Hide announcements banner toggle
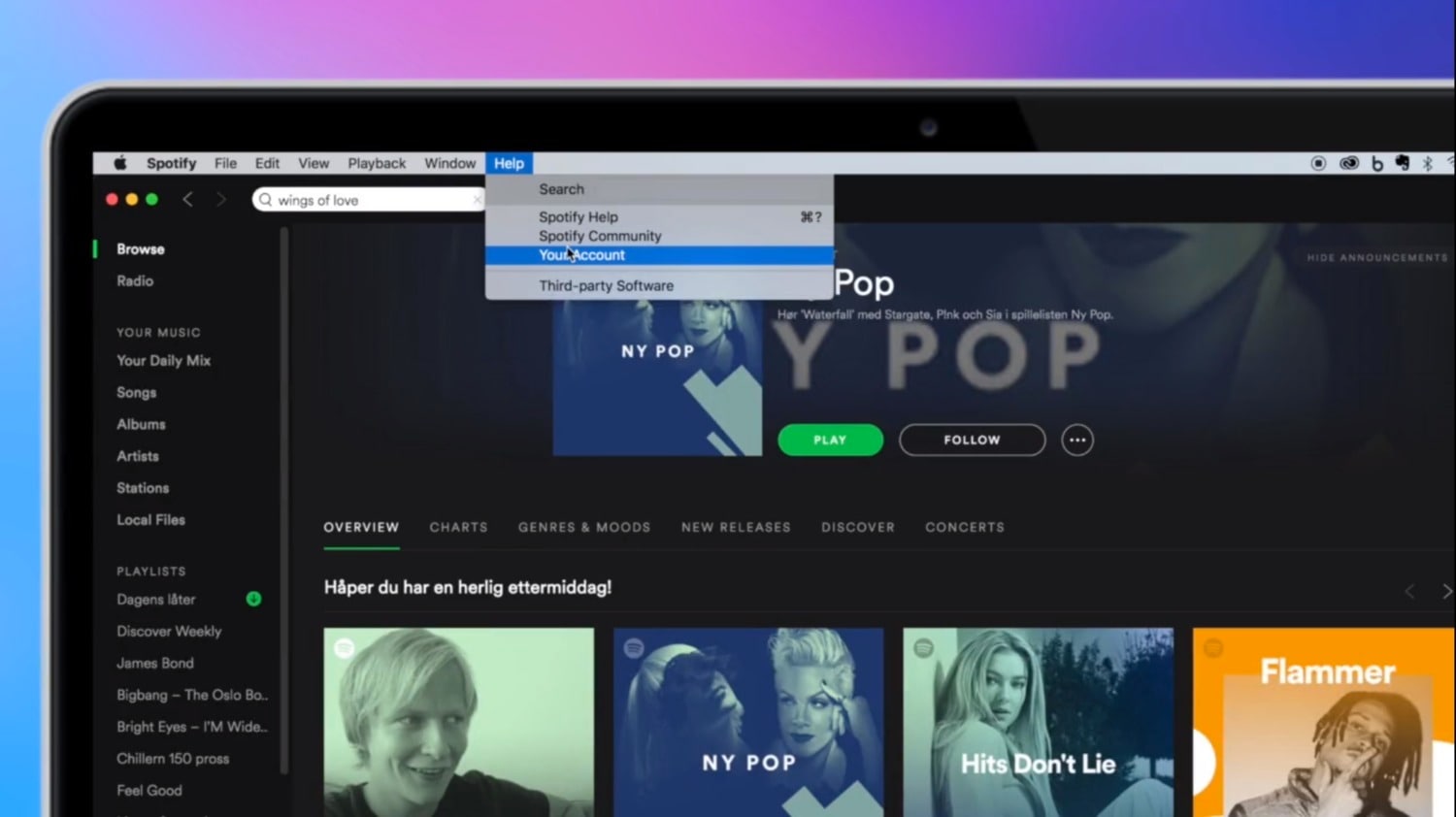 [x=1376, y=257]
